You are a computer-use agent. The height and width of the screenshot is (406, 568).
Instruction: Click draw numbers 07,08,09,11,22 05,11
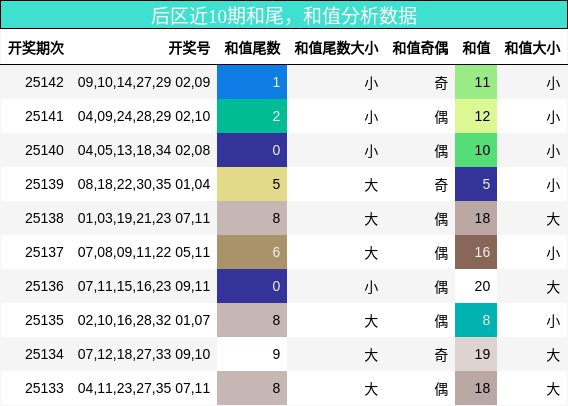(144, 252)
